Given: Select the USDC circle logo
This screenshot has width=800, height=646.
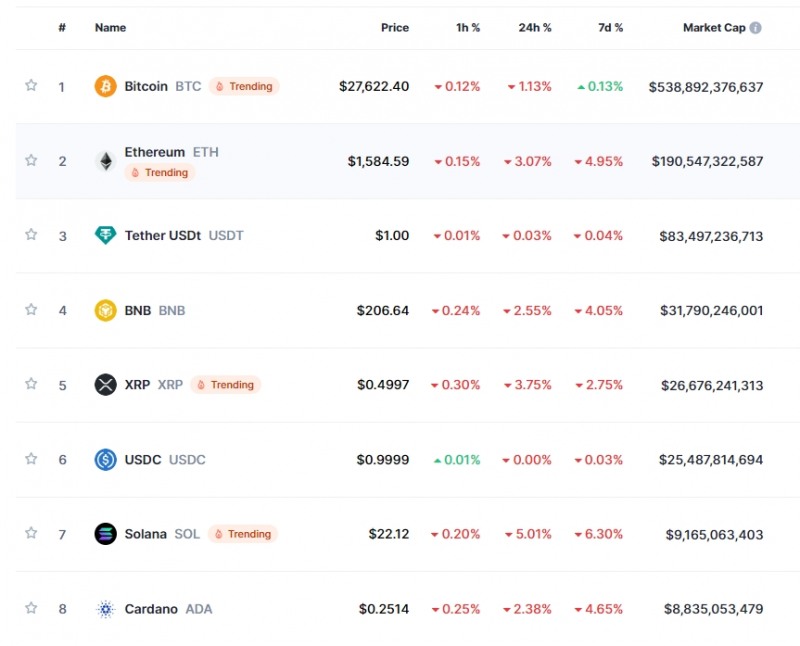Looking at the screenshot, I should point(103,459).
